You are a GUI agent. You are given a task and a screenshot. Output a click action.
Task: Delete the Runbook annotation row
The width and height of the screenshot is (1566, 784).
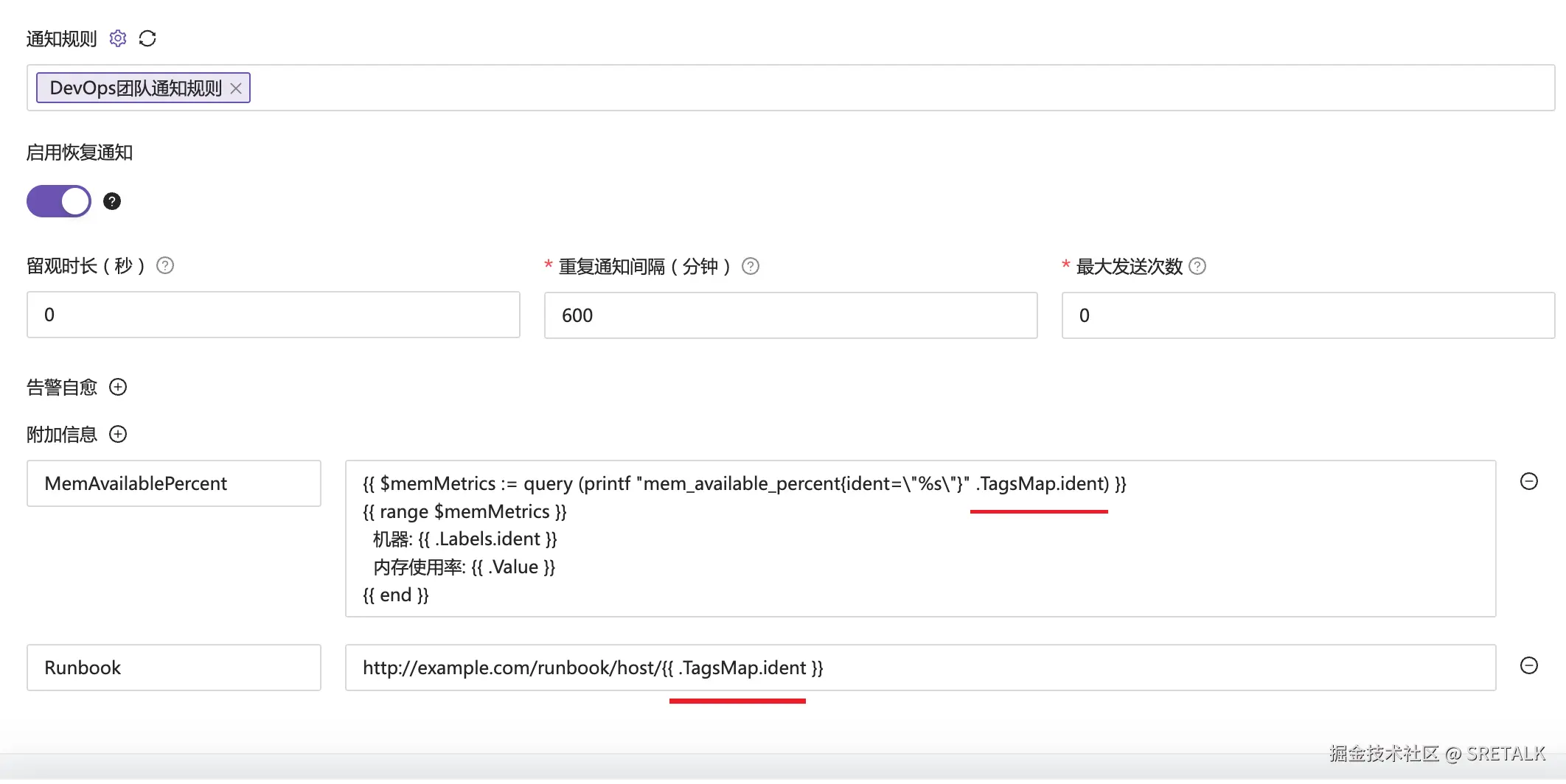pos(1529,665)
